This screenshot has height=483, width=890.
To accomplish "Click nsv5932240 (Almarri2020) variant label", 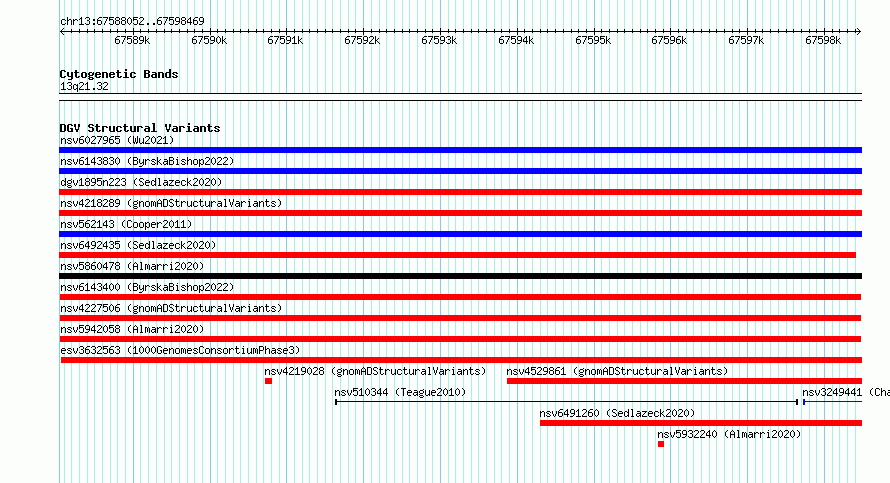I will 729,434.
